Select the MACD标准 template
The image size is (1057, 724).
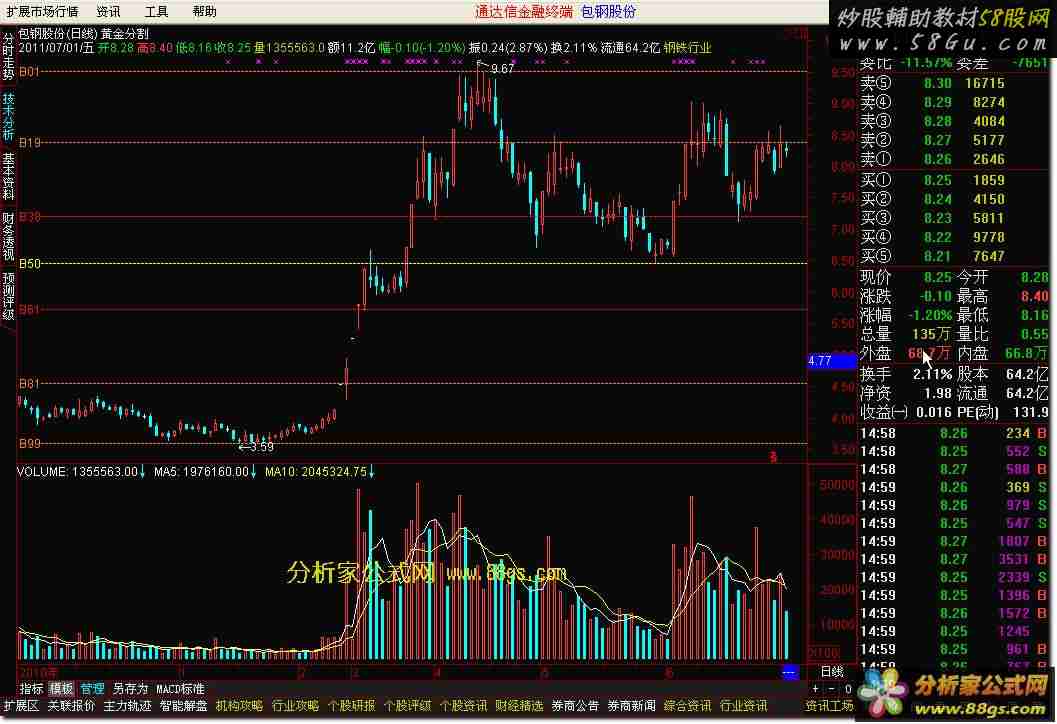point(180,688)
